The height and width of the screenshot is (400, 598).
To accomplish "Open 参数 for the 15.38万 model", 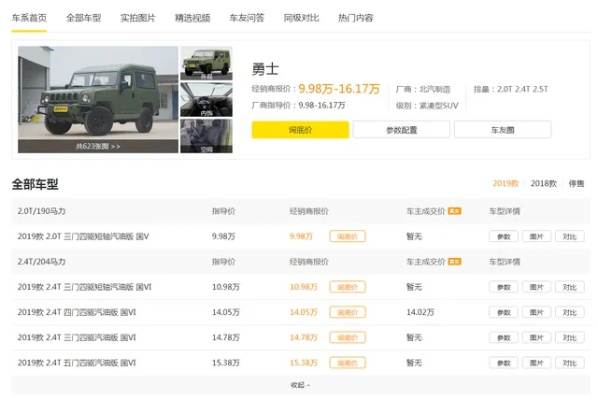I will [503, 362].
